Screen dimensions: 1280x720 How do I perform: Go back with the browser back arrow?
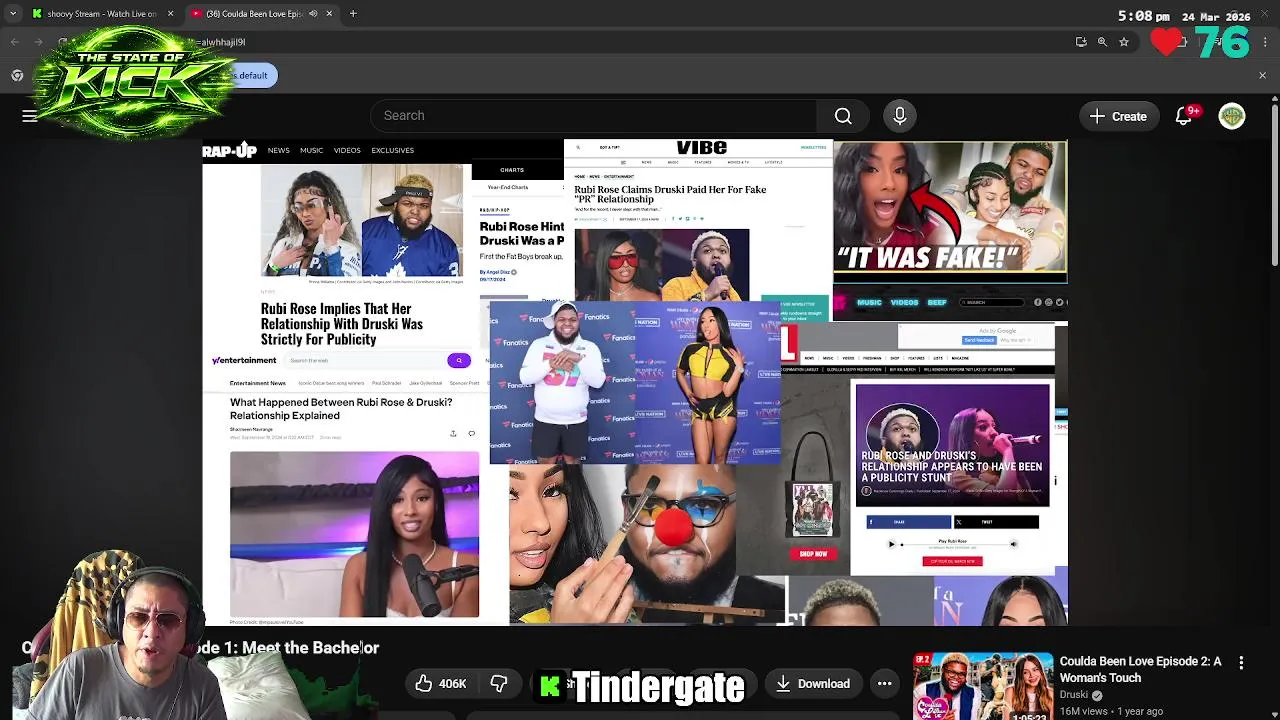pyautogui.click(x=14, y=42)
